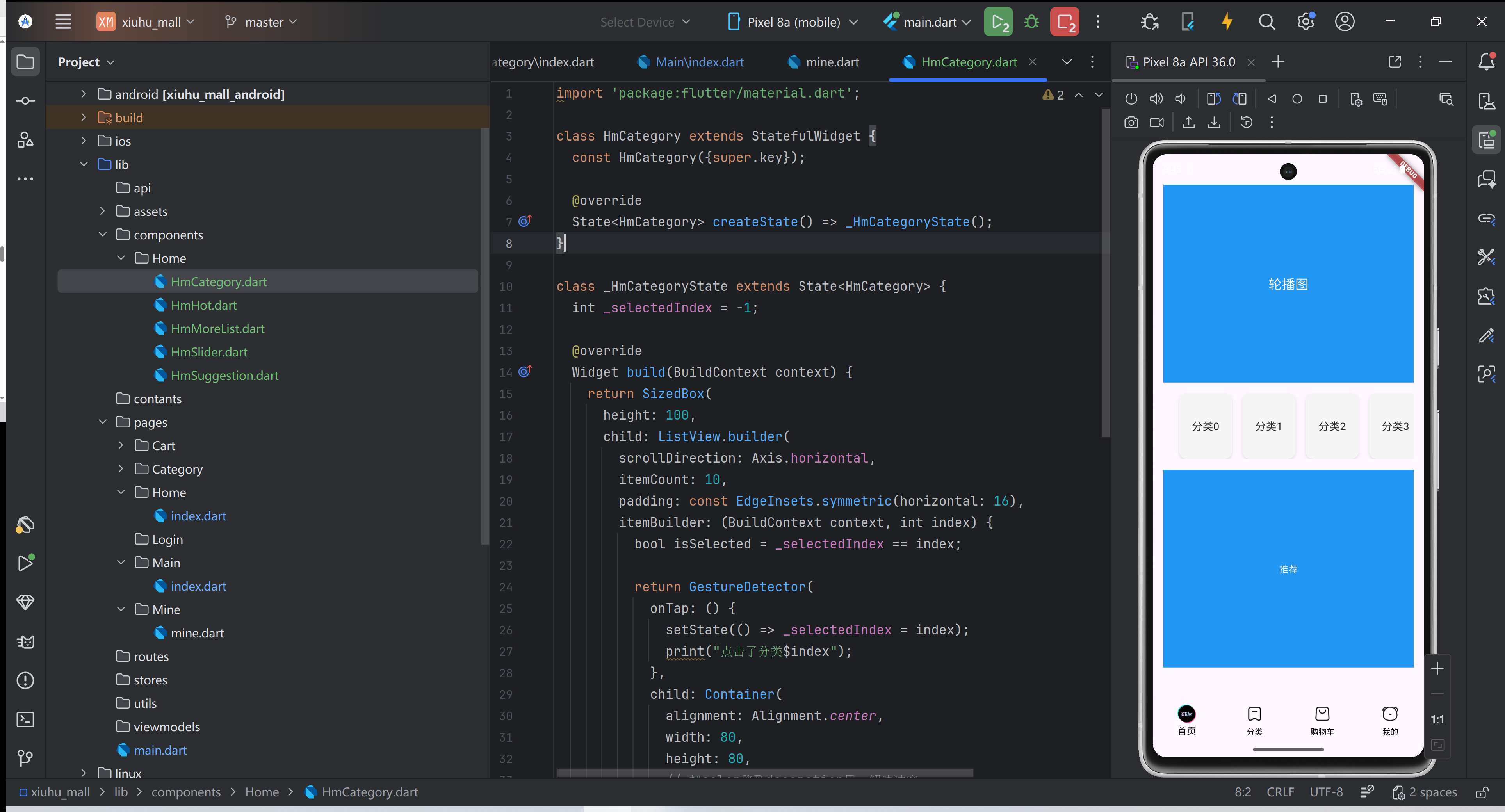The height and width of the screenshot is (812, 1505).
Task: Open HmSlider.dart in project tree
Action: (209, 352)
